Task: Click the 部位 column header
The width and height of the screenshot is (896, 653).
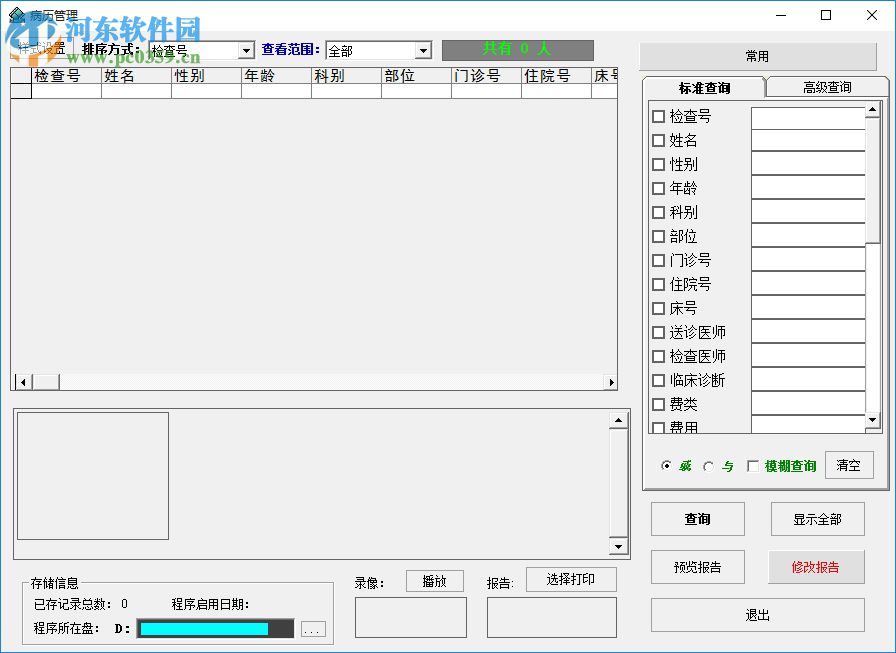Action: tap(417, 75)
